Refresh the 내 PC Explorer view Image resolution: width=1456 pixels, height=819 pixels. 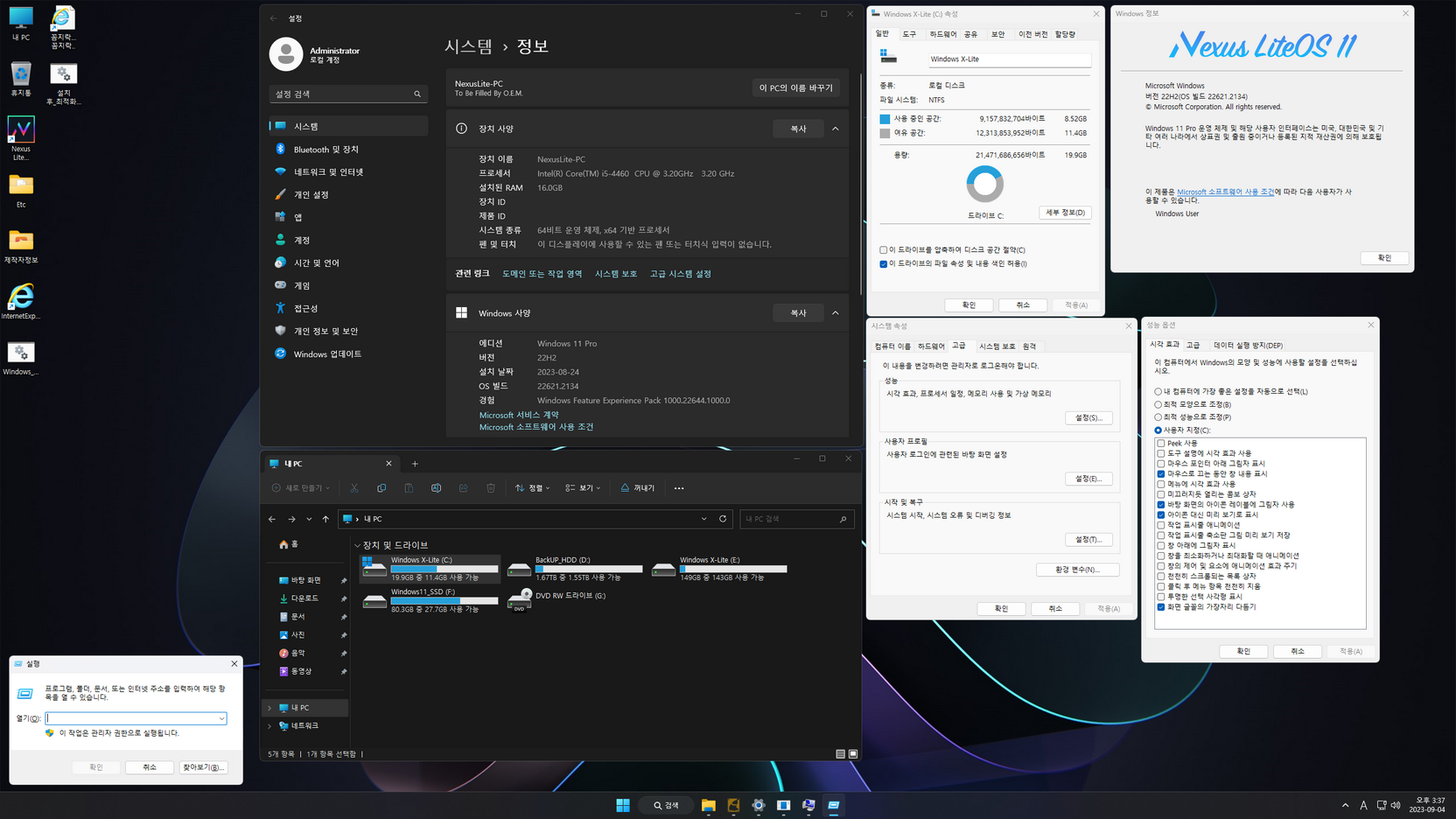(x=723, y=519)
